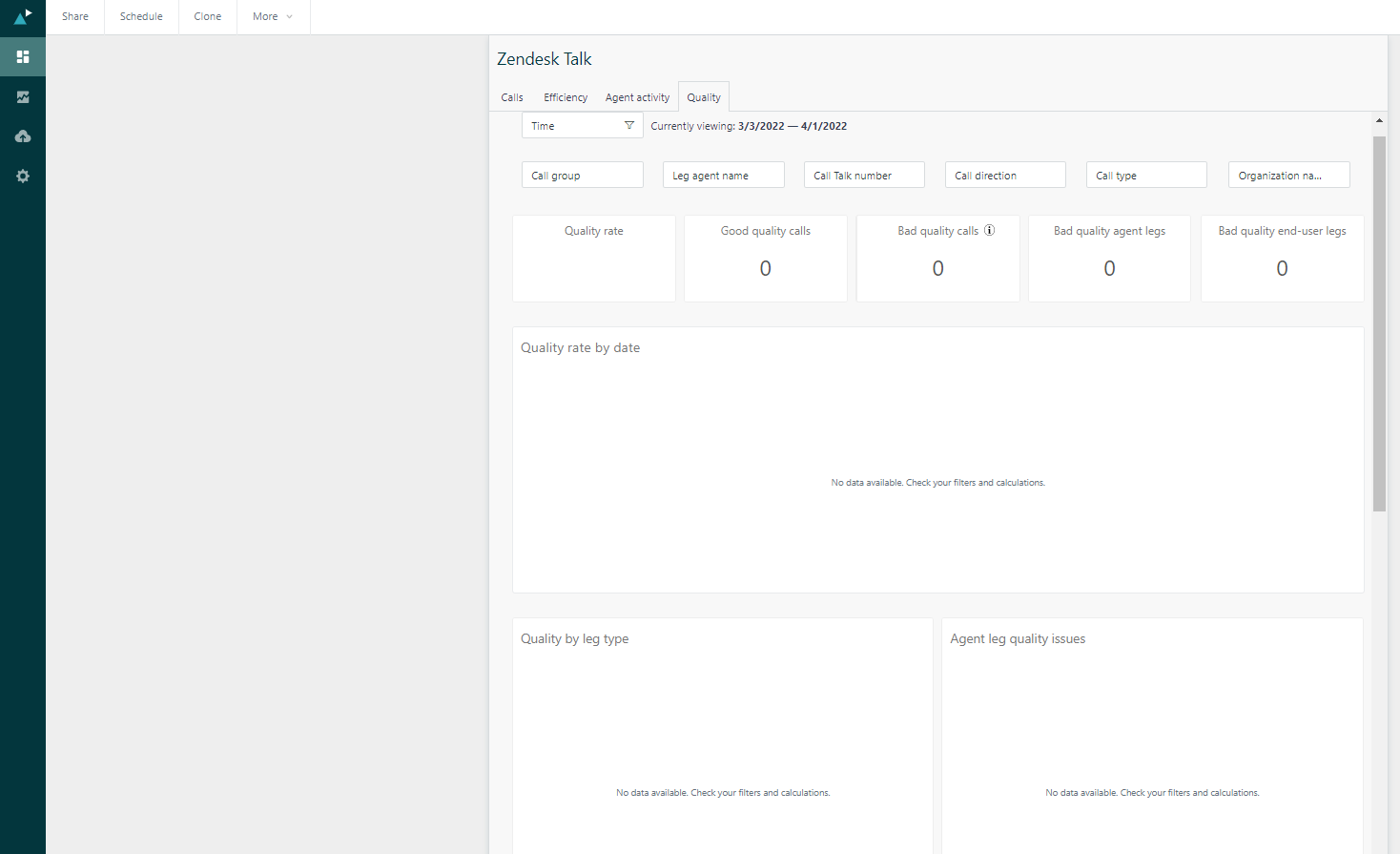Switch to the Calls tab
Screen dimensions: 1400x854
coord(512,97)
